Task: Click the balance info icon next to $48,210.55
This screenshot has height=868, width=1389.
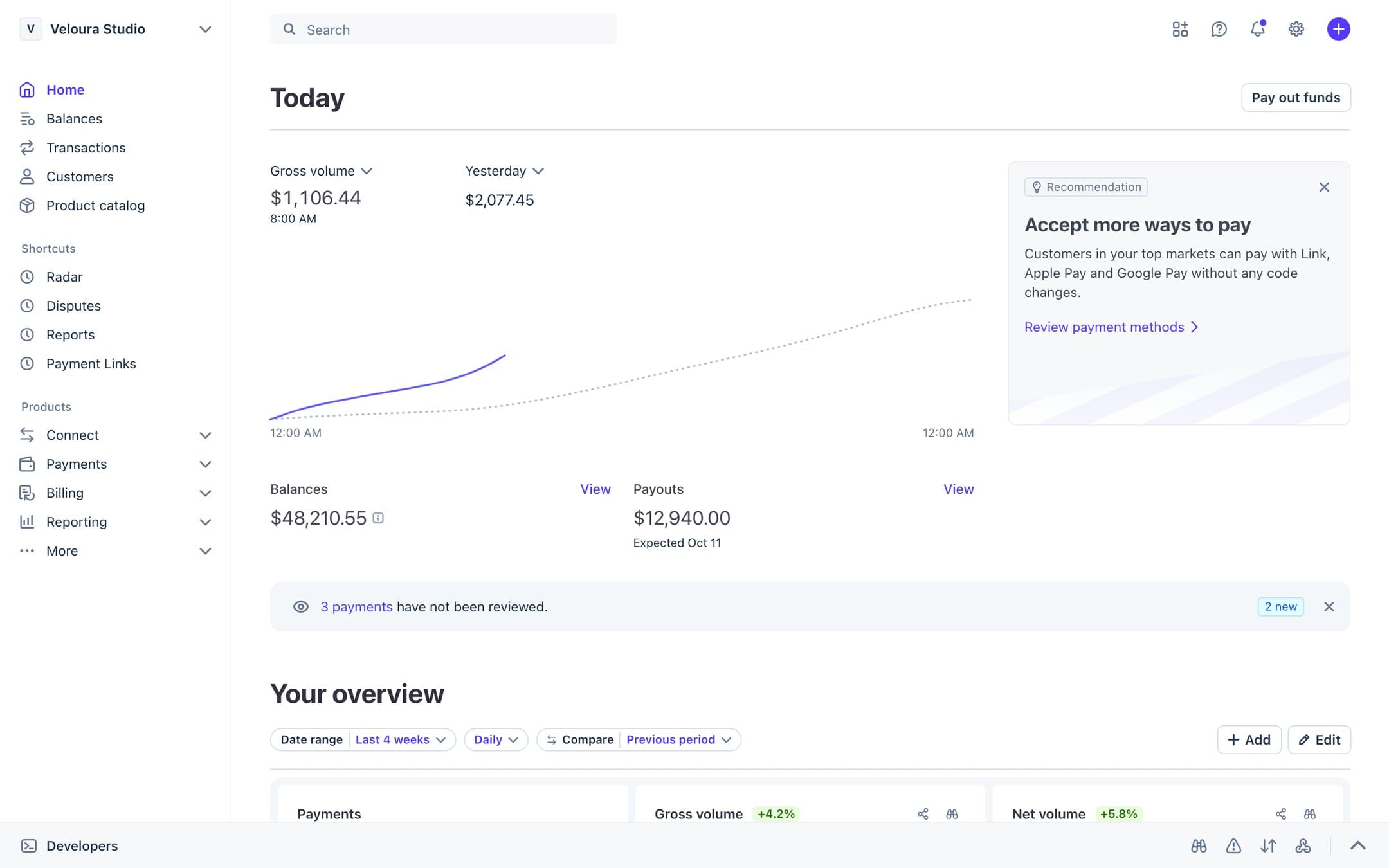Action: [378, 518]
